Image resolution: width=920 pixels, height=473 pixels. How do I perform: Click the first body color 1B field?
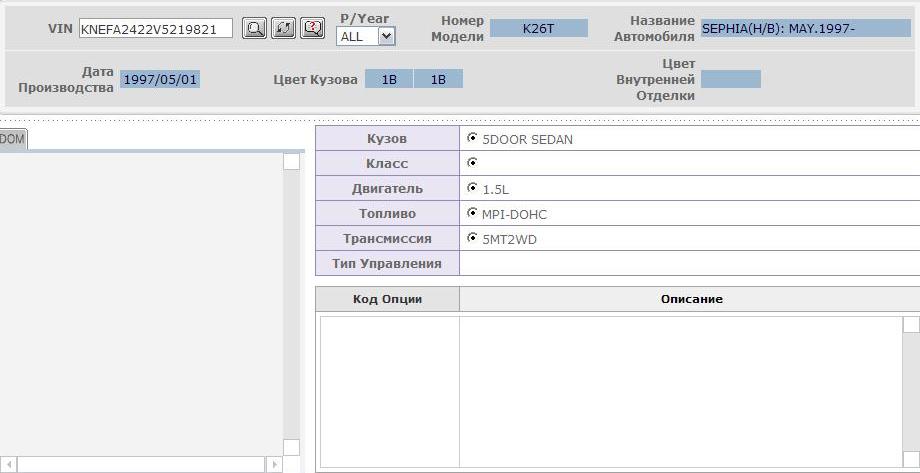click(x=389, y=79)
